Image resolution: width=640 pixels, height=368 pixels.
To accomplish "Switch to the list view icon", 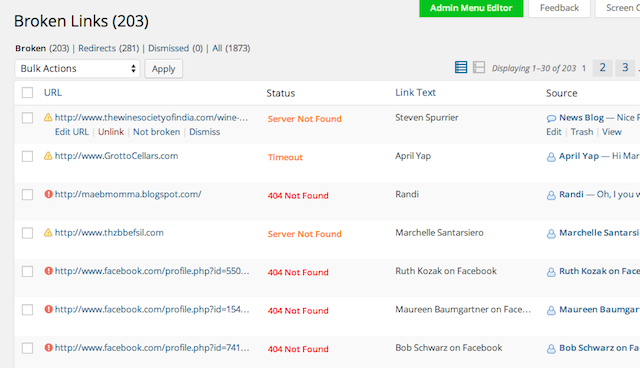I will (x=461, y=67).
